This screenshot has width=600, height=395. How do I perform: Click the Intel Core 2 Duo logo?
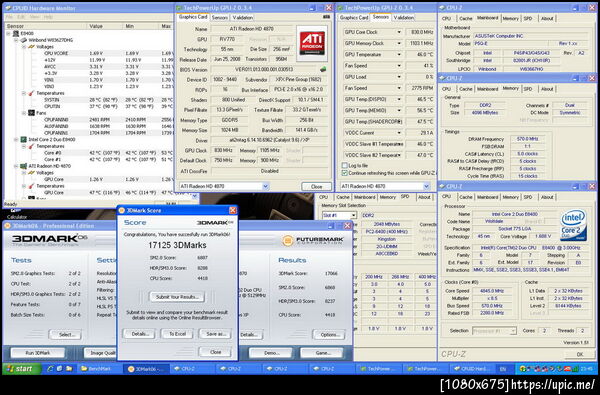click(x=573, y=225)
